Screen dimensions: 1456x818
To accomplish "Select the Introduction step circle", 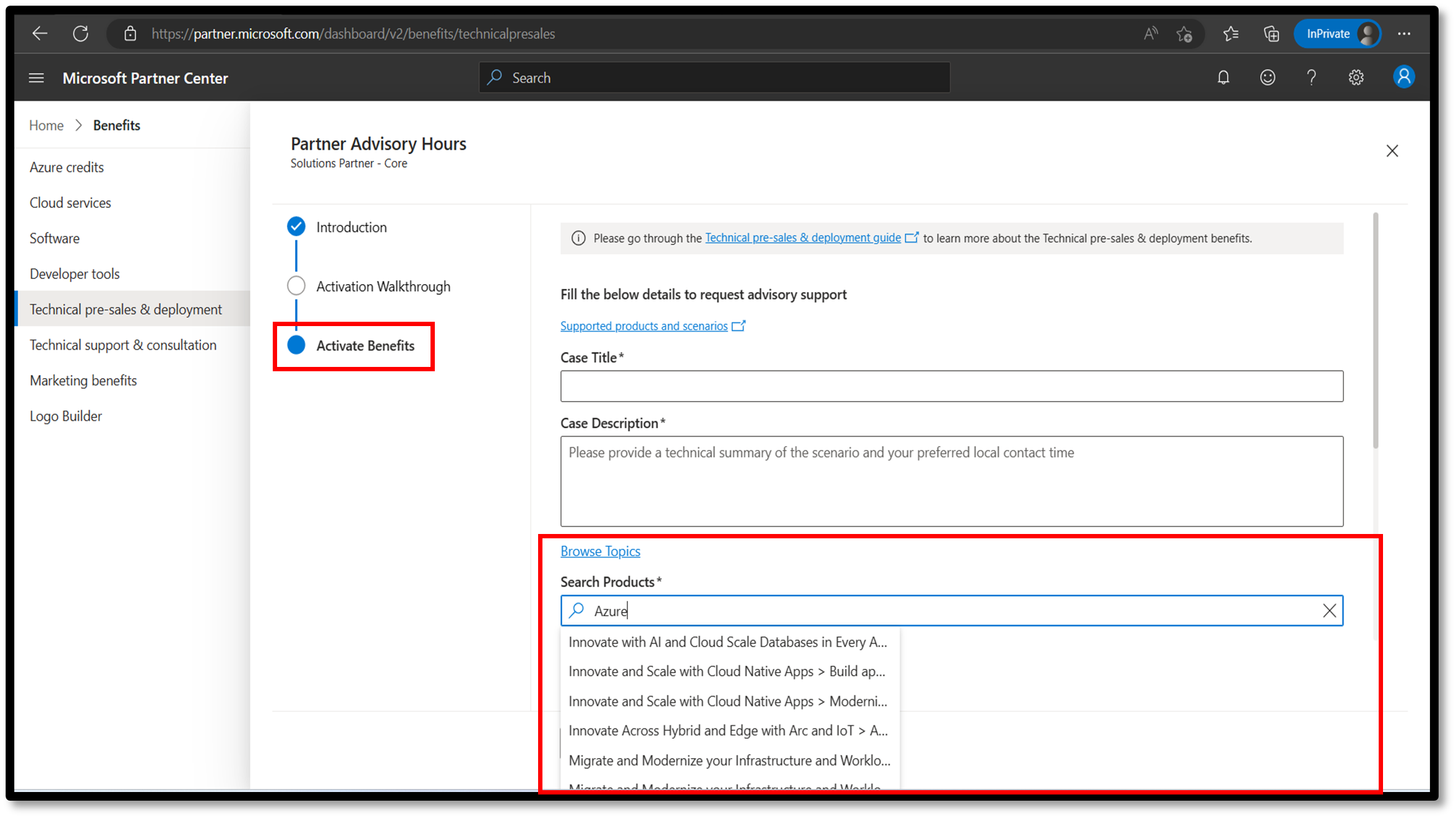I will [x=297, y=227].
